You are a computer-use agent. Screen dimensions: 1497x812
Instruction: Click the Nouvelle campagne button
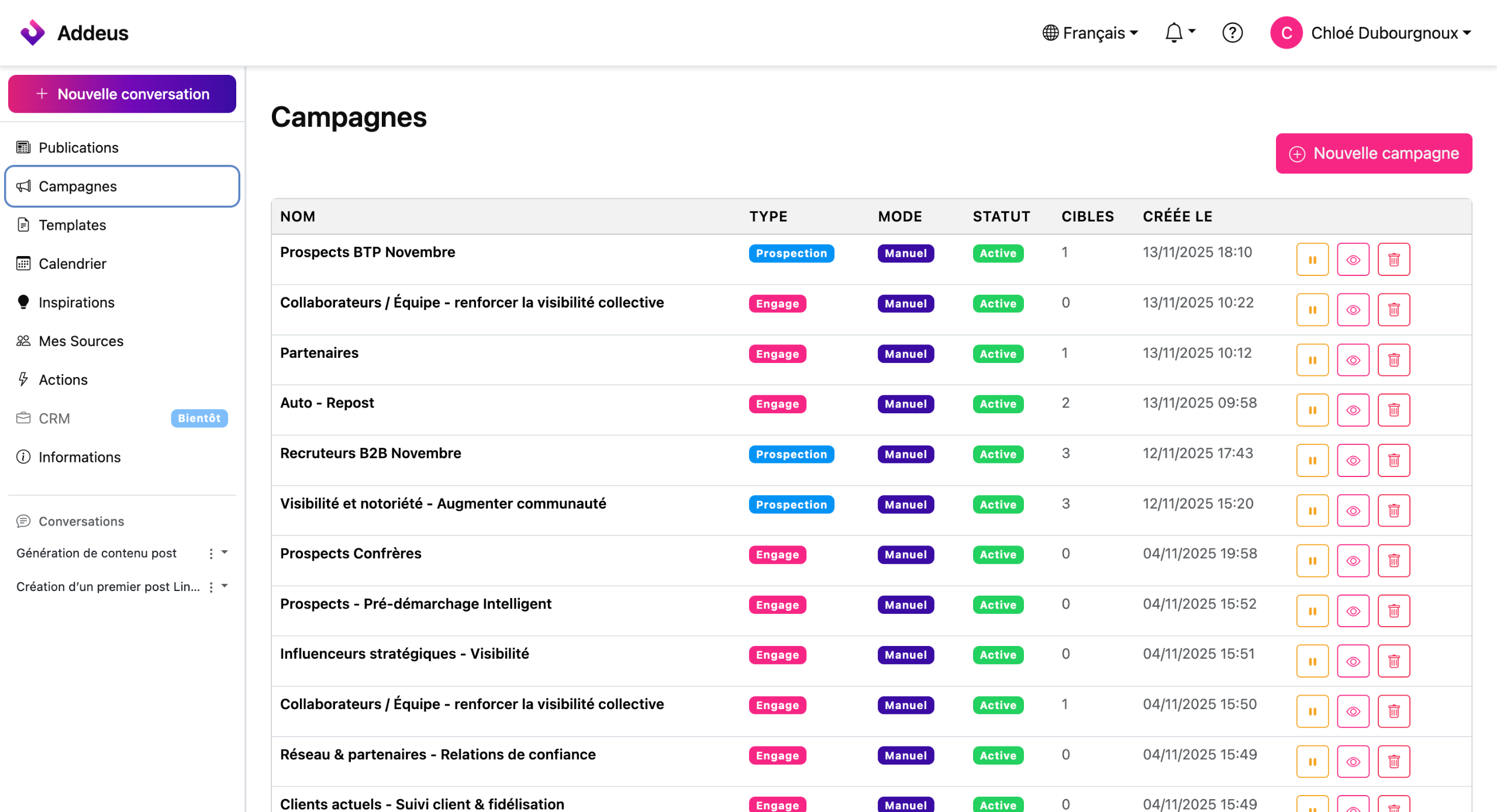(1373, 153)
